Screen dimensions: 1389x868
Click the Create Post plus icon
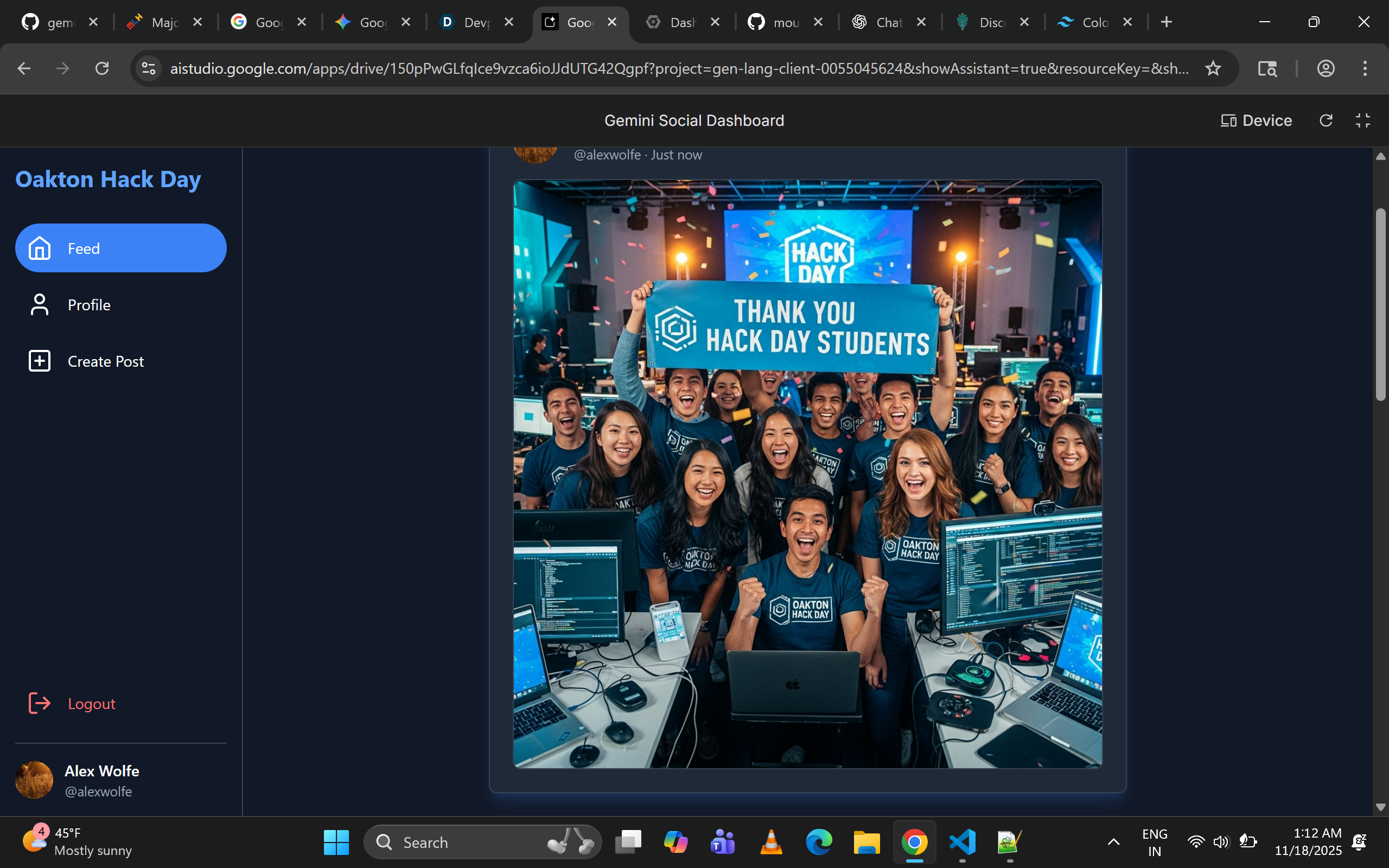(x=40, y=361)
